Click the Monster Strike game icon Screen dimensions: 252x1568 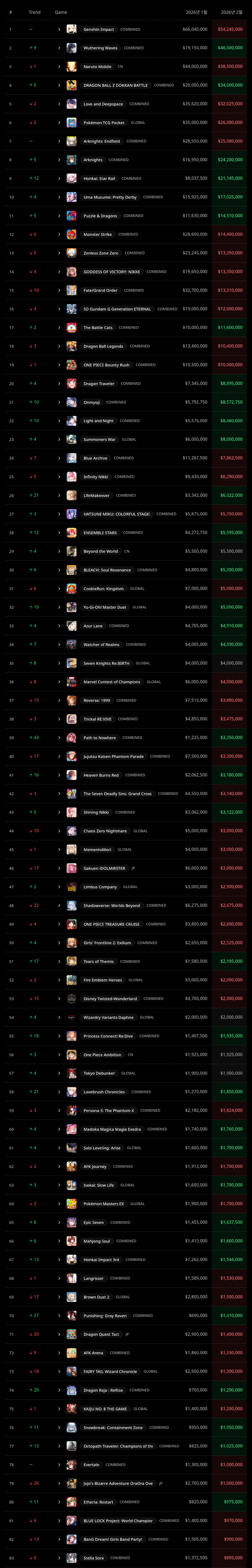click(x=71, y=234)
